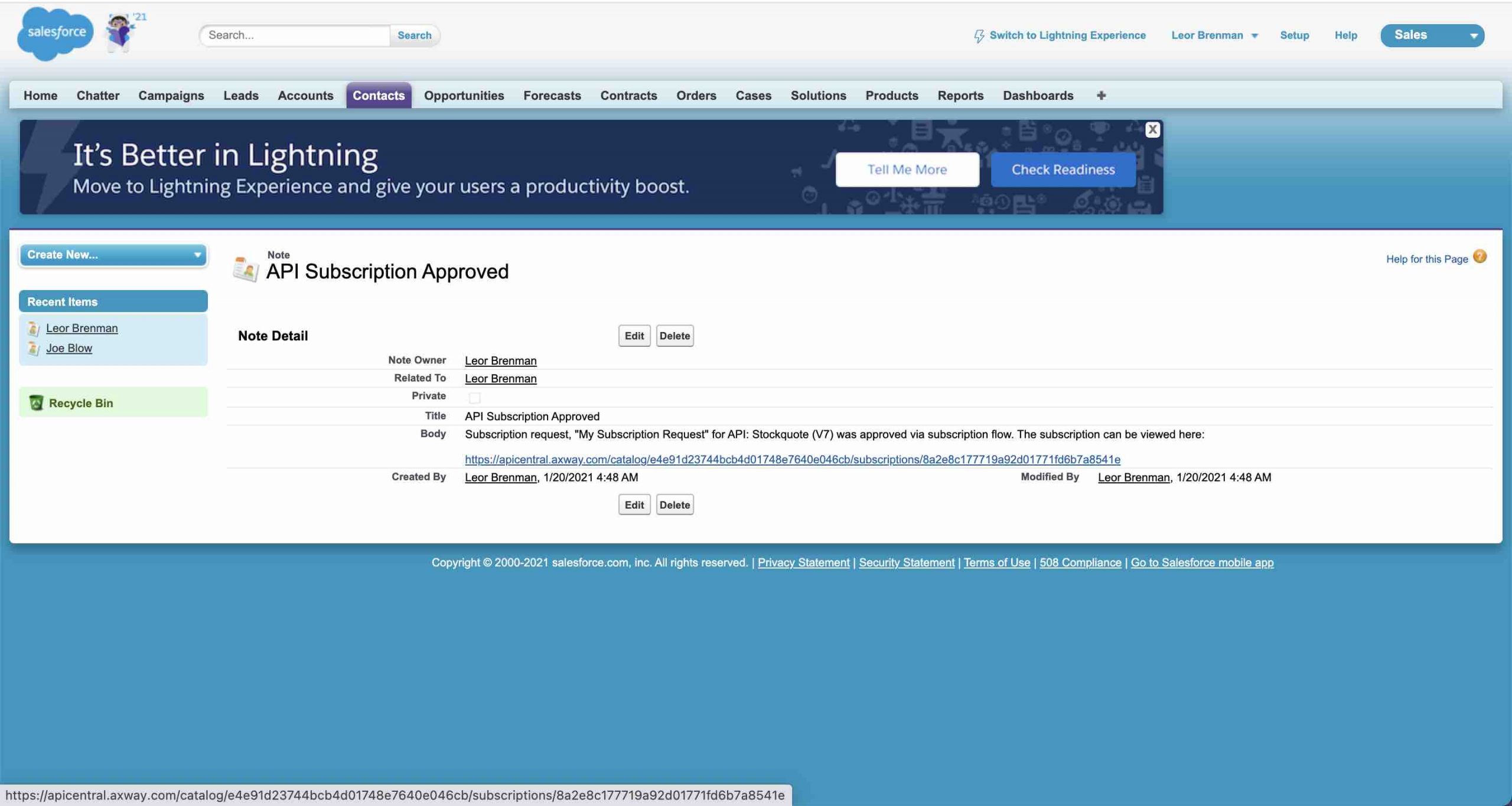This screenshot has width=1512, height=806.
Task: Open the Sales app menu dropdown
Action: click(x=1432, y=35)
